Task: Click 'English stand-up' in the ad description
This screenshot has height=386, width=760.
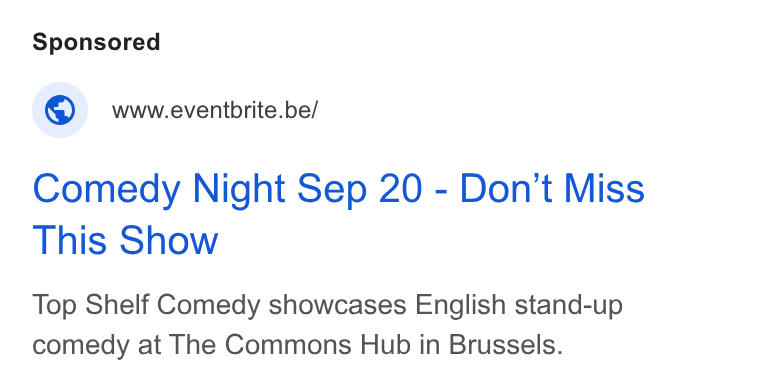Action: 519,306
